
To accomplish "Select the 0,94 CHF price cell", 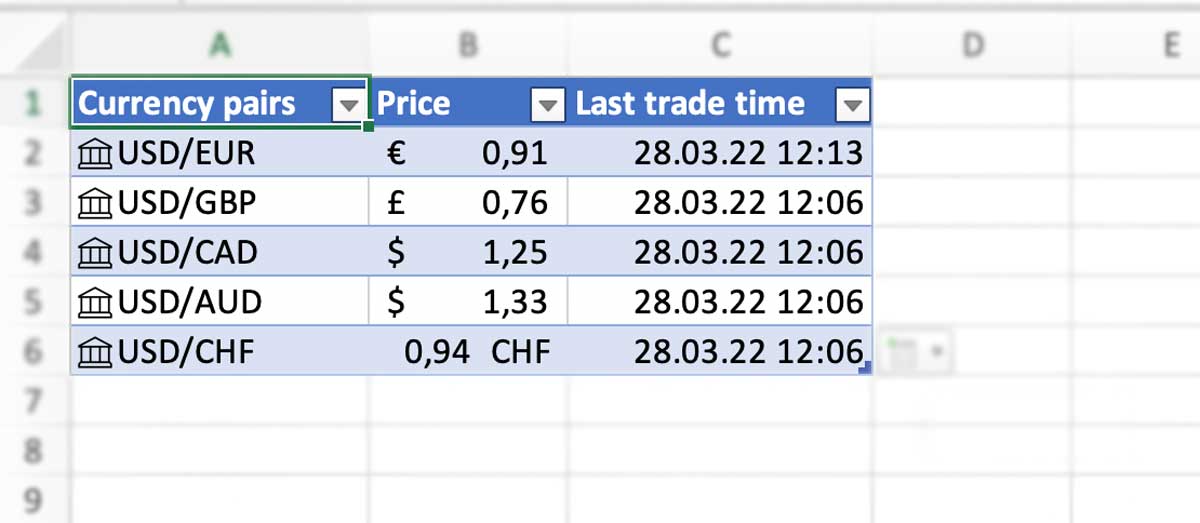I will [468, 352].
